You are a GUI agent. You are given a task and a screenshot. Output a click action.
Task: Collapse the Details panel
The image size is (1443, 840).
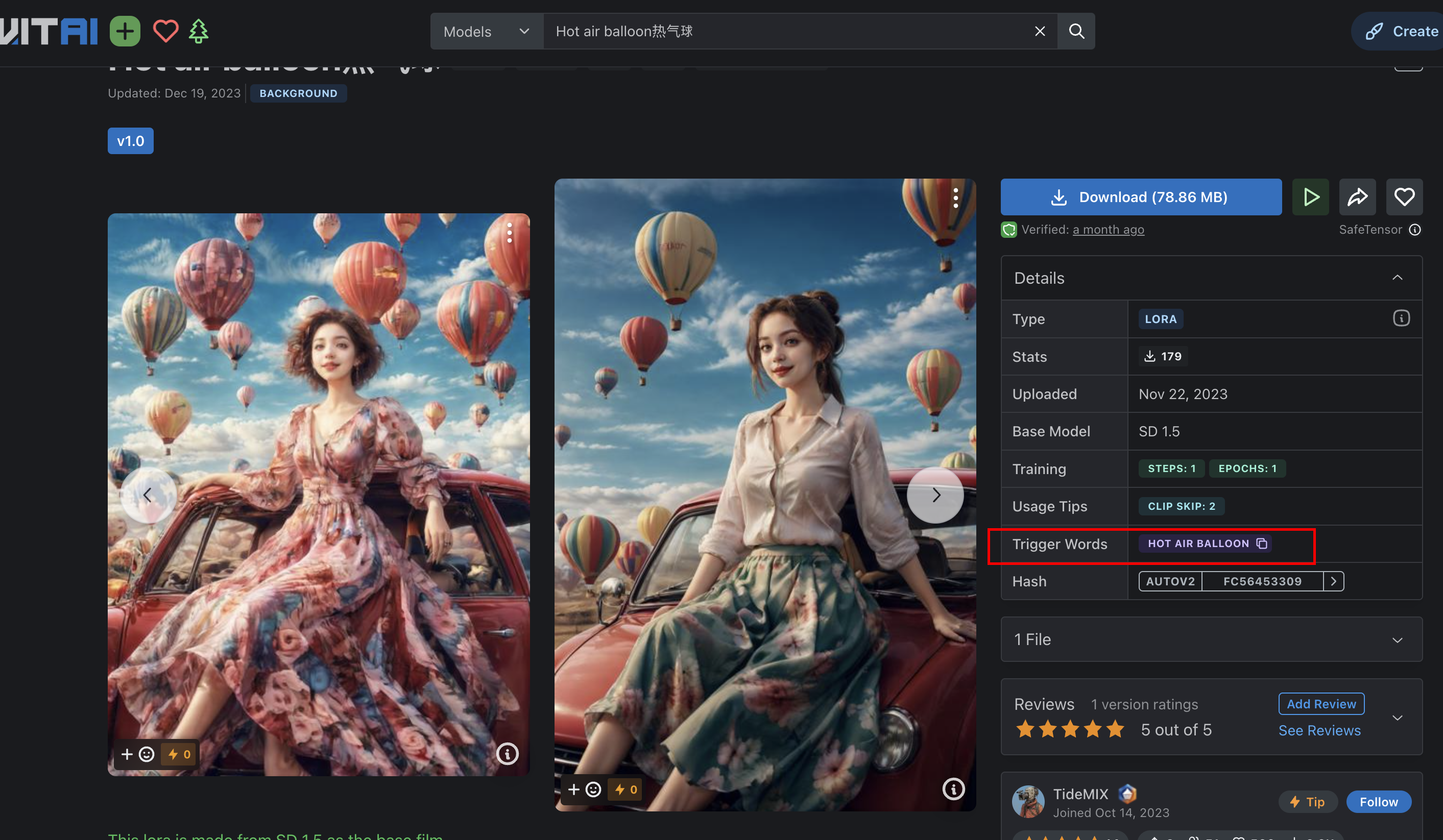pyautogui.click(x=1397, y=278)
